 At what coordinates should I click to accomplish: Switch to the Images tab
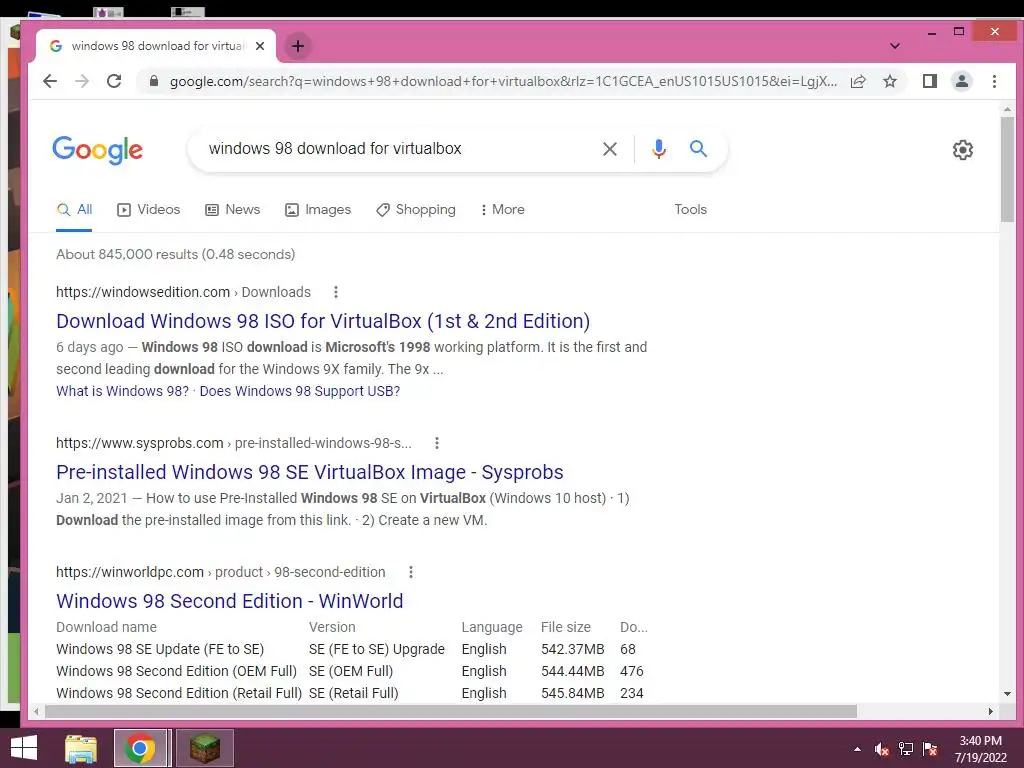318,210
